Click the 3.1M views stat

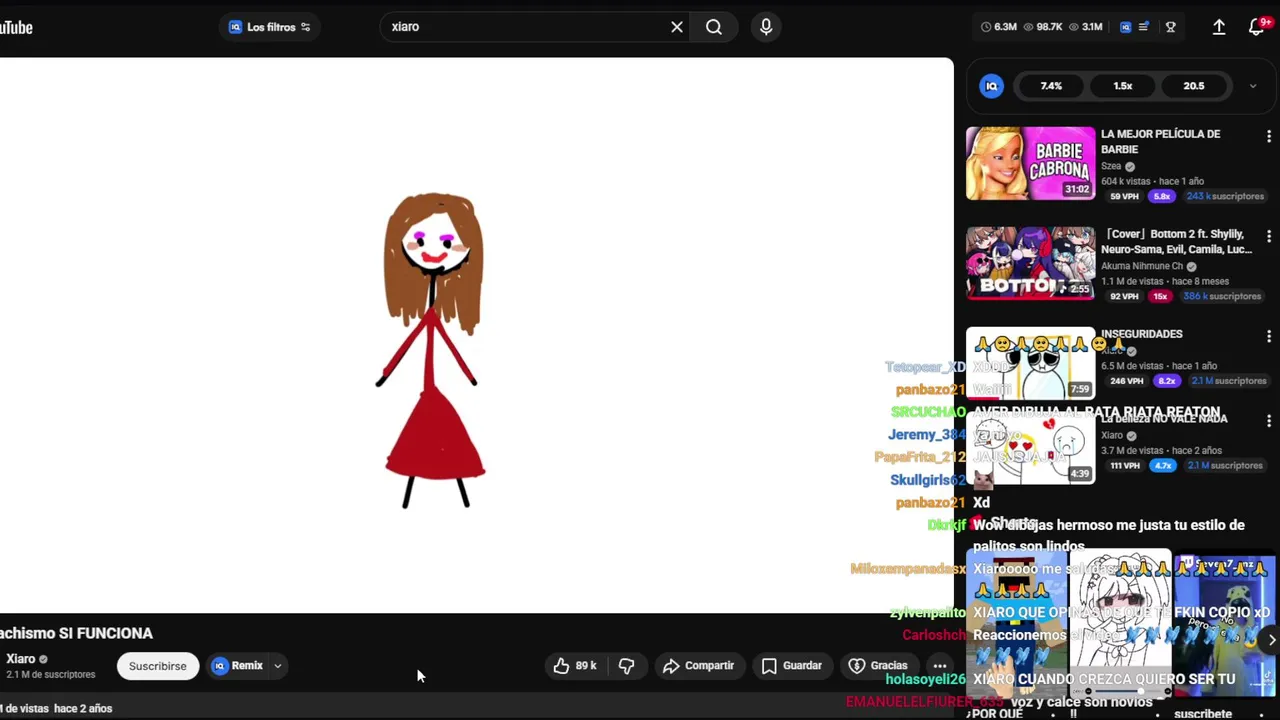point(1085,27)
